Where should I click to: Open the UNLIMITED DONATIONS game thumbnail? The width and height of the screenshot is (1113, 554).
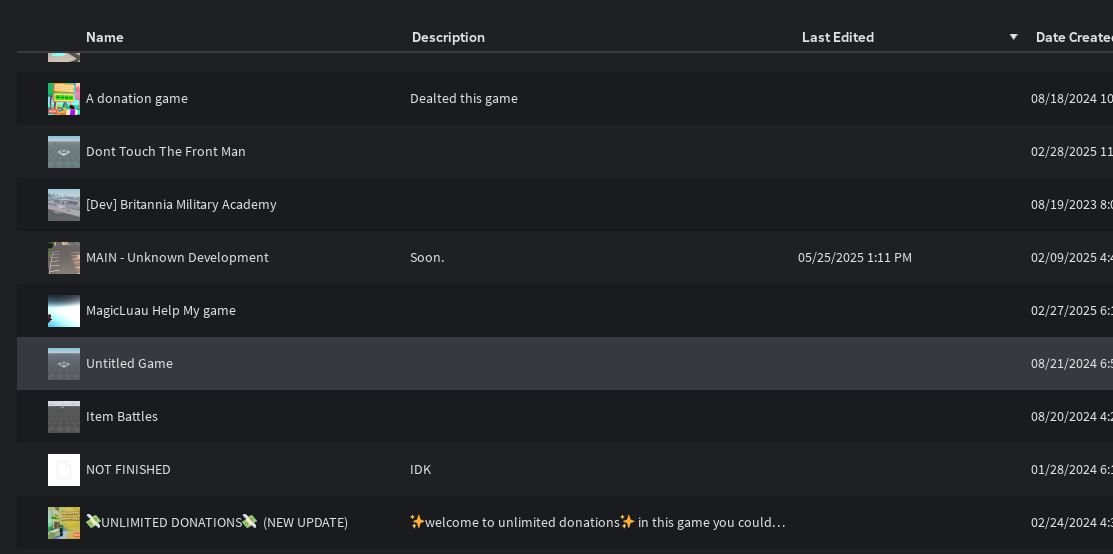click(x=64, y=523)
